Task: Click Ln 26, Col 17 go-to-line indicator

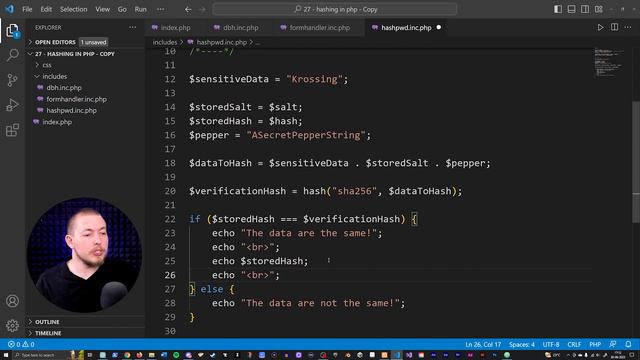Action: (x=483, y=344)
